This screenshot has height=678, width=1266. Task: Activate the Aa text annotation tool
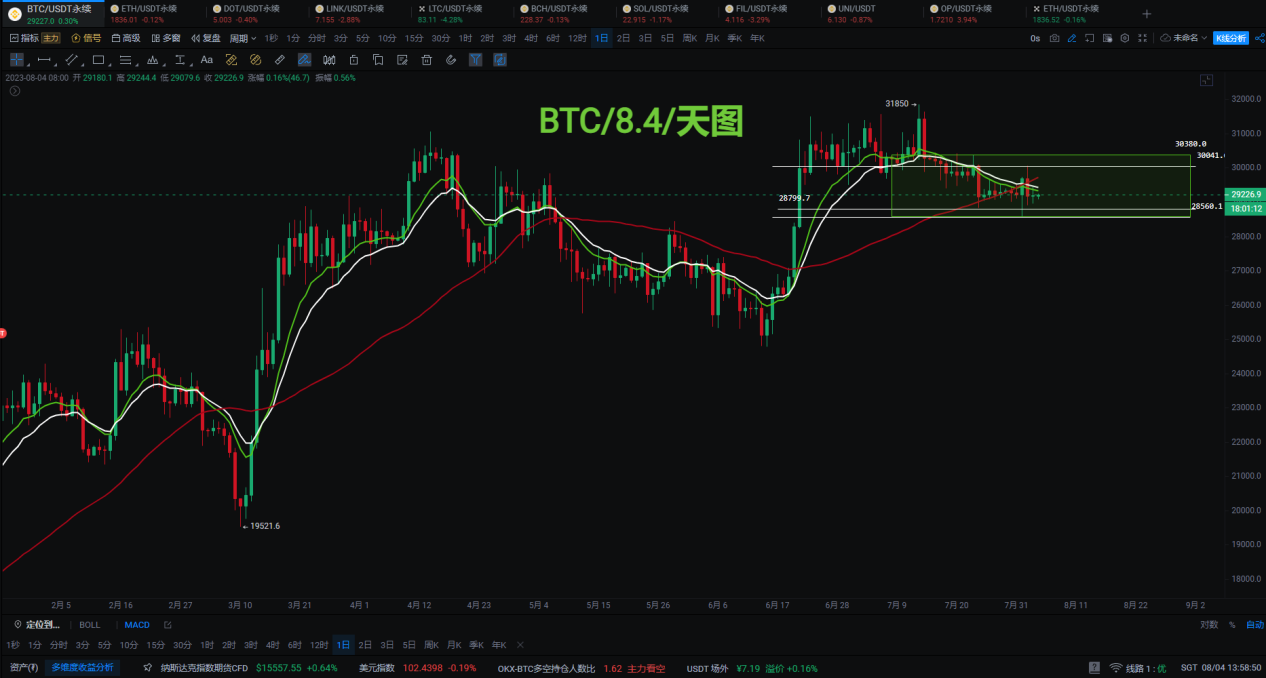pyautogui.click(x=207, y=60)
